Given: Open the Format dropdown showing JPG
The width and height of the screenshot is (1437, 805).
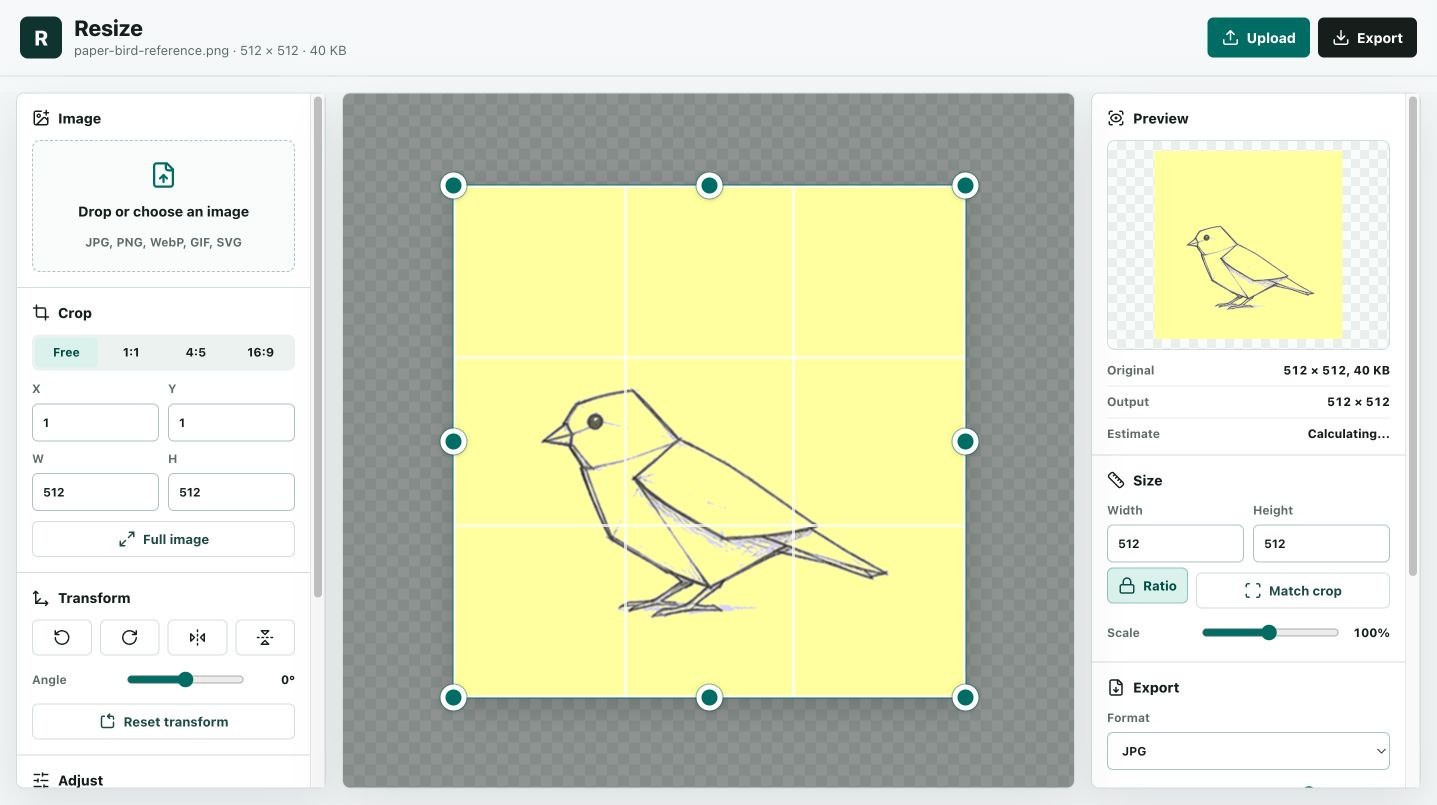Looking at the screenshot, I should pyautogui.click(x=1248, y=751).
